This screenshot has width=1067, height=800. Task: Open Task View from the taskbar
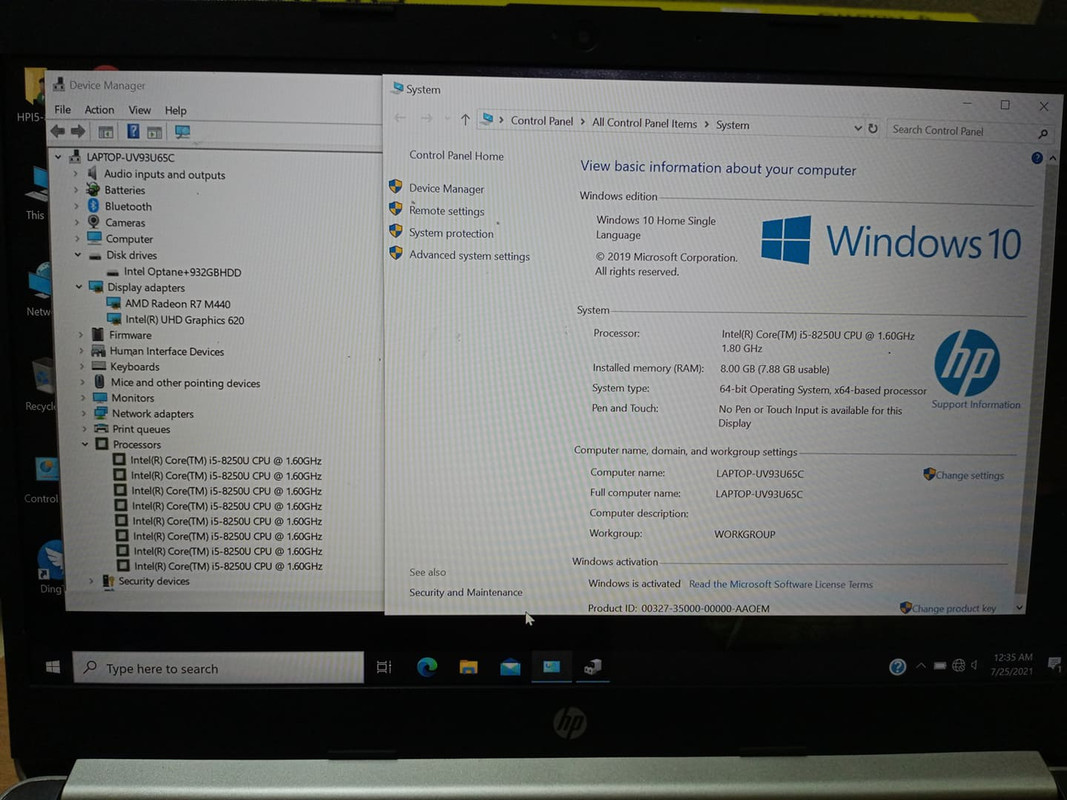pos(384,667)
